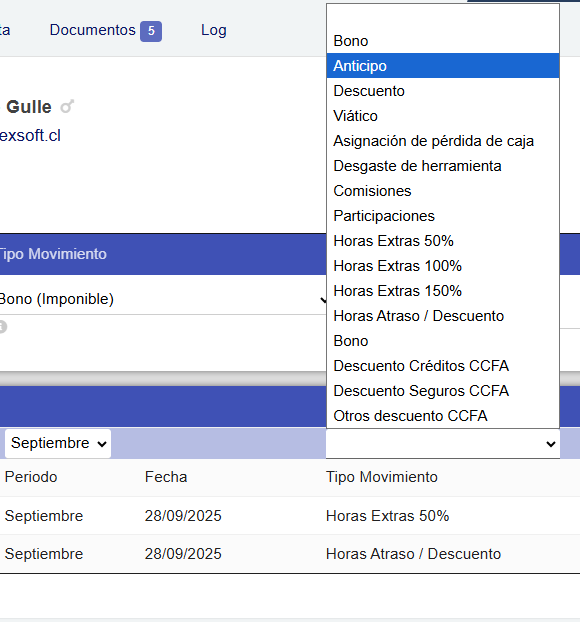Viewport: 580px width, 622px height.
Task: Open the exsoft.cl email link
Action: (x=30, y=136)
